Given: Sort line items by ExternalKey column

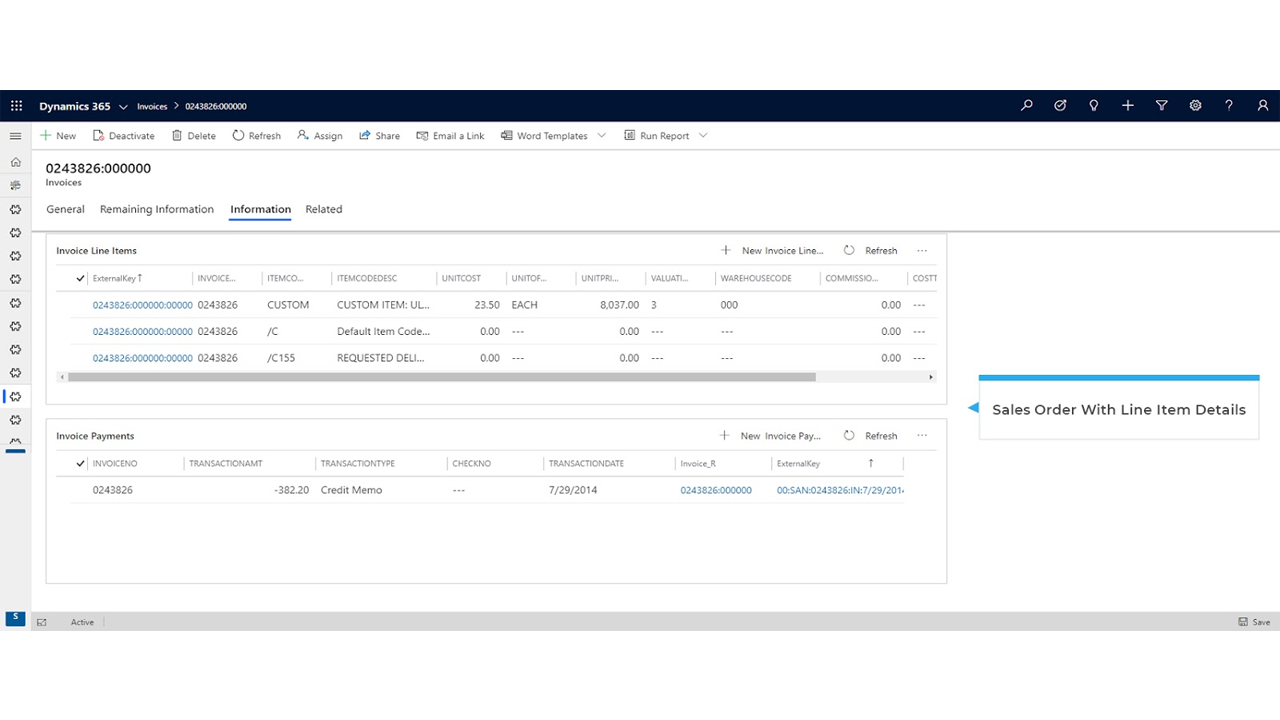Looking at the screenshot, I should click(x=118, y=278).
